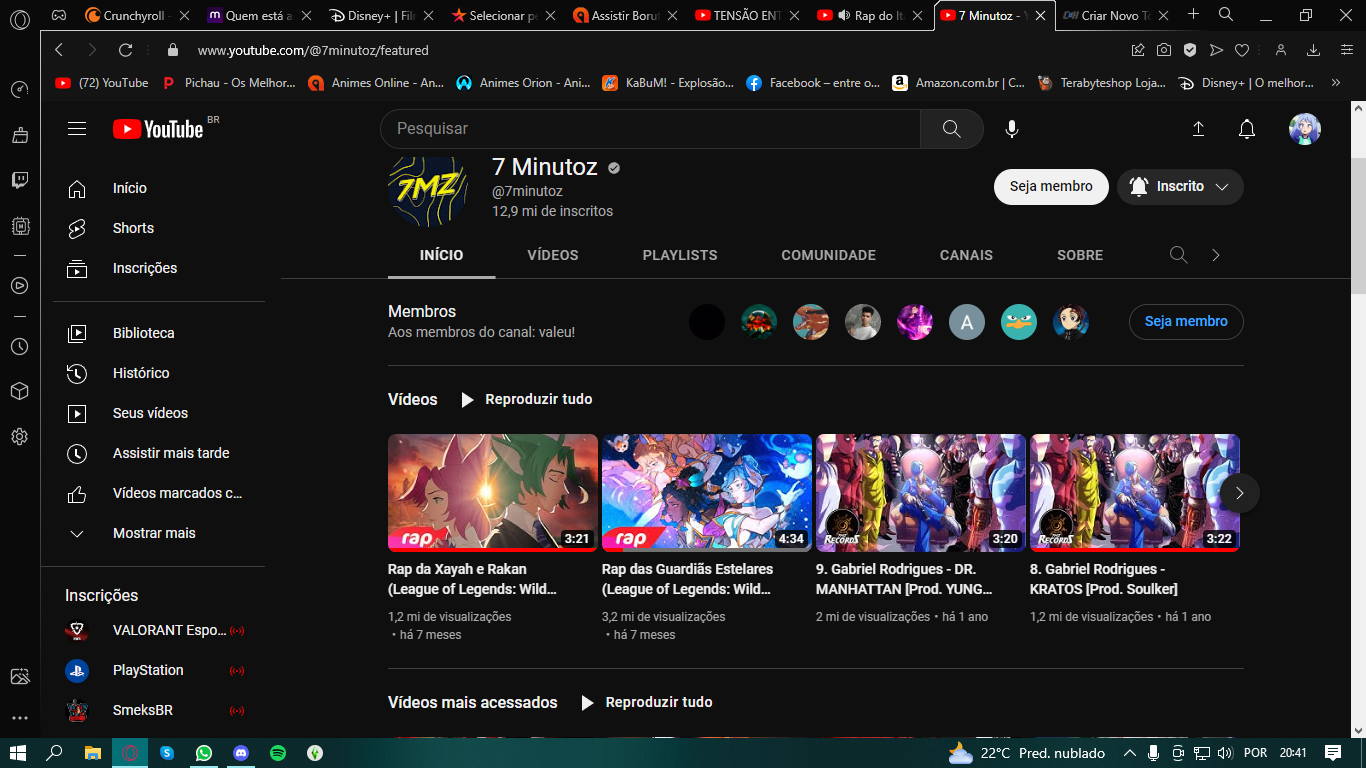Open Rap das Guardiãs Estelares thumbnail
Image resolution: width=1366 pixels, height=768 pixels.
point(707,493)
